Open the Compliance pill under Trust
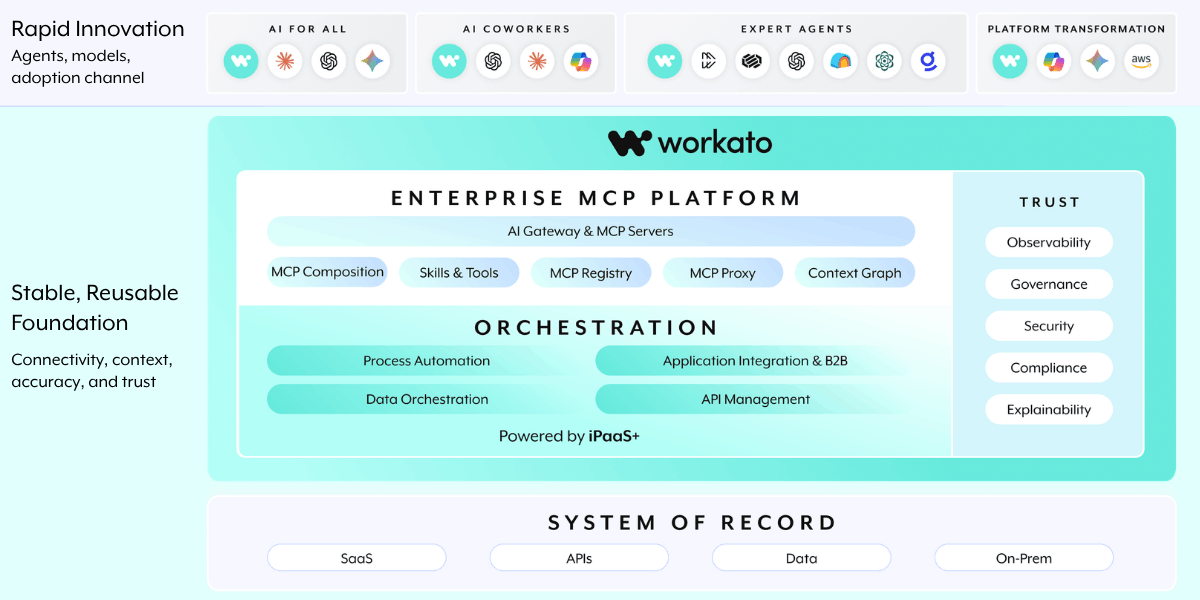Screen dimensions: 1200x600 [1049, 368]
